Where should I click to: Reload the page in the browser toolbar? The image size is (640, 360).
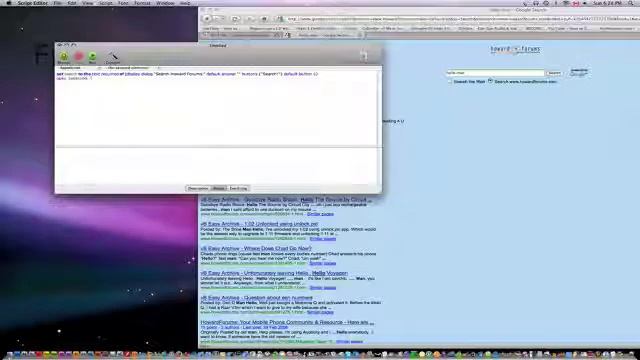pos(235,19)
